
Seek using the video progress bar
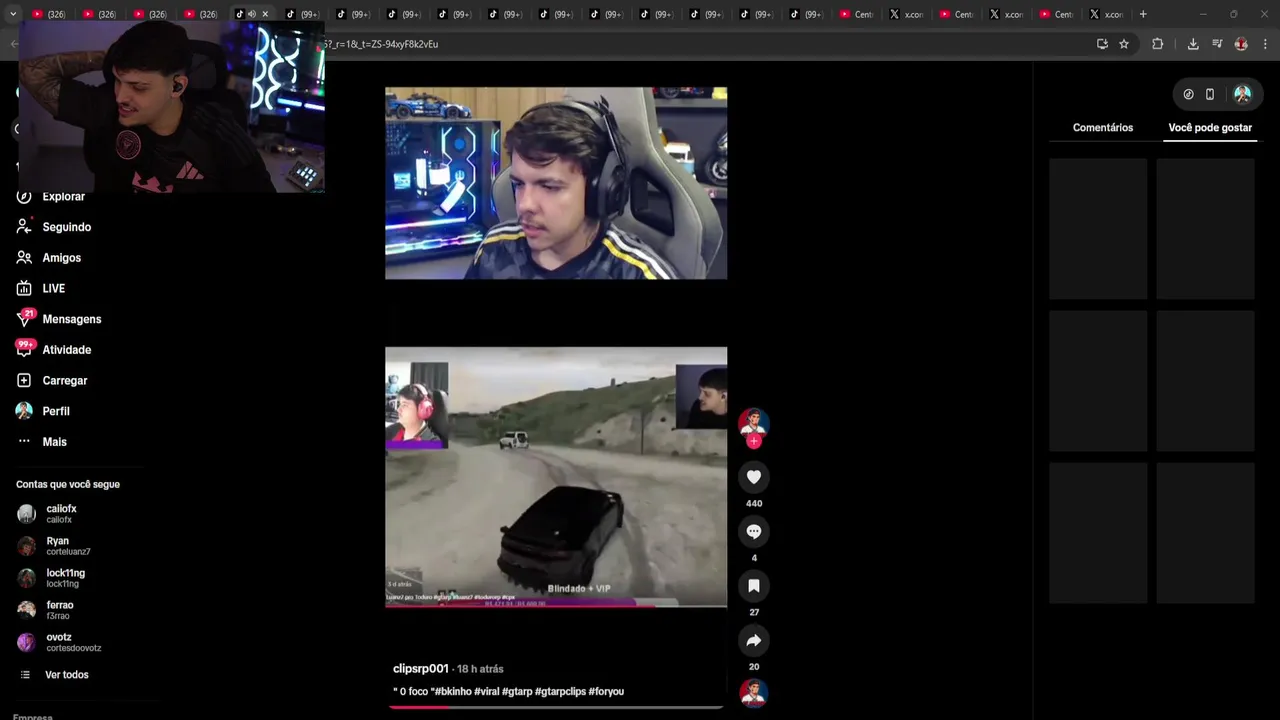pyautogui.click(x=556, y=707)
